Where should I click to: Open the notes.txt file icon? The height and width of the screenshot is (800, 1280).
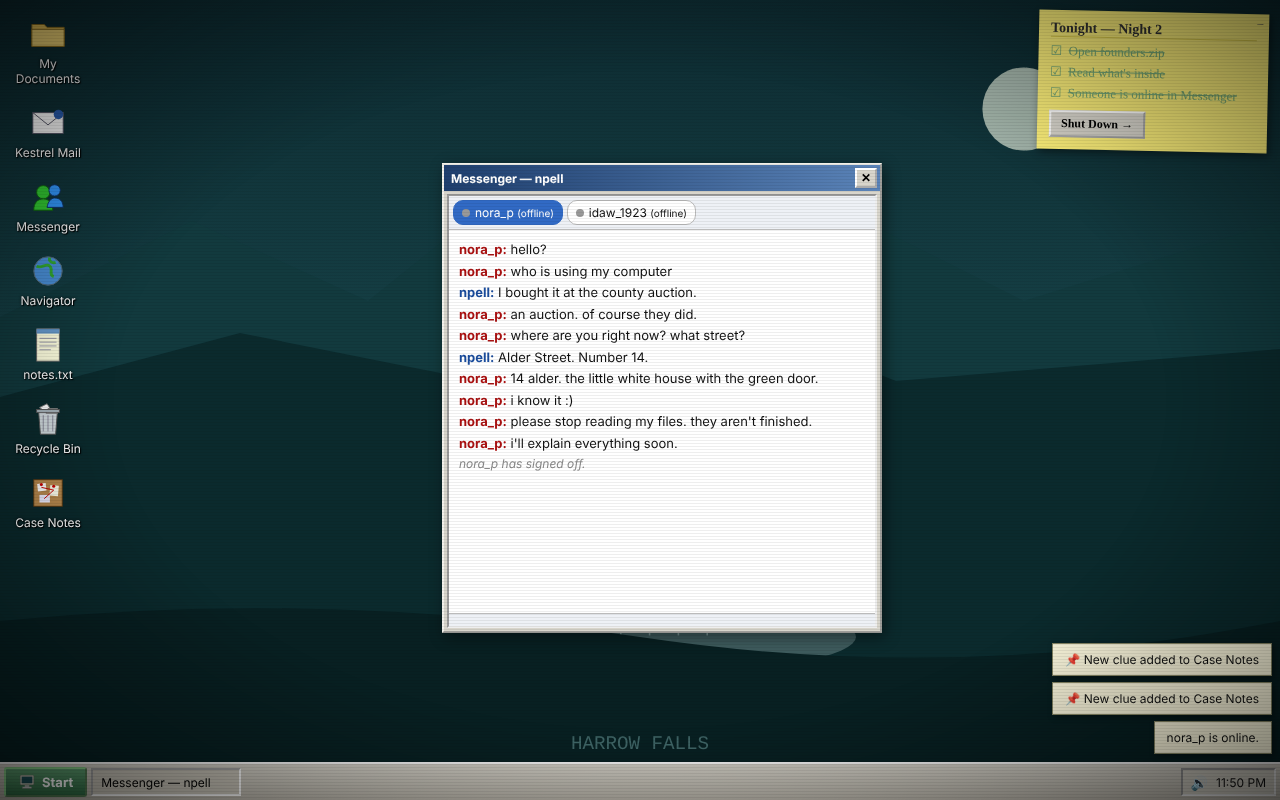click(x=48, y=355)
